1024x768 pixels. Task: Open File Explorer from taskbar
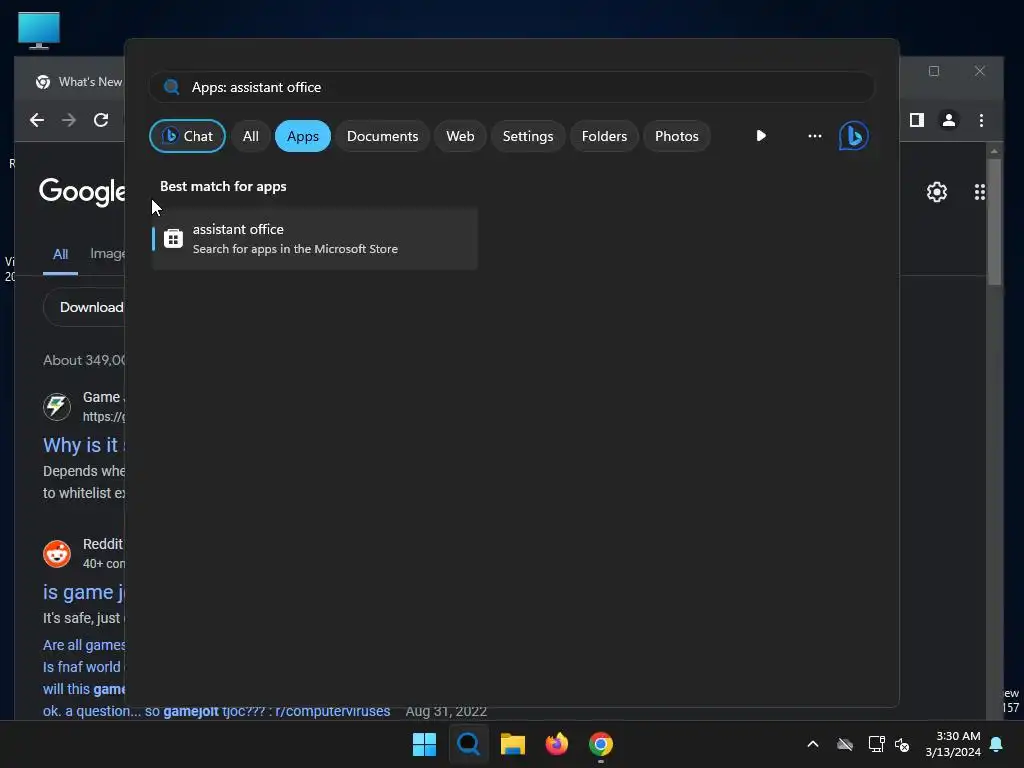pyautogui.click(x=513, y=744)
